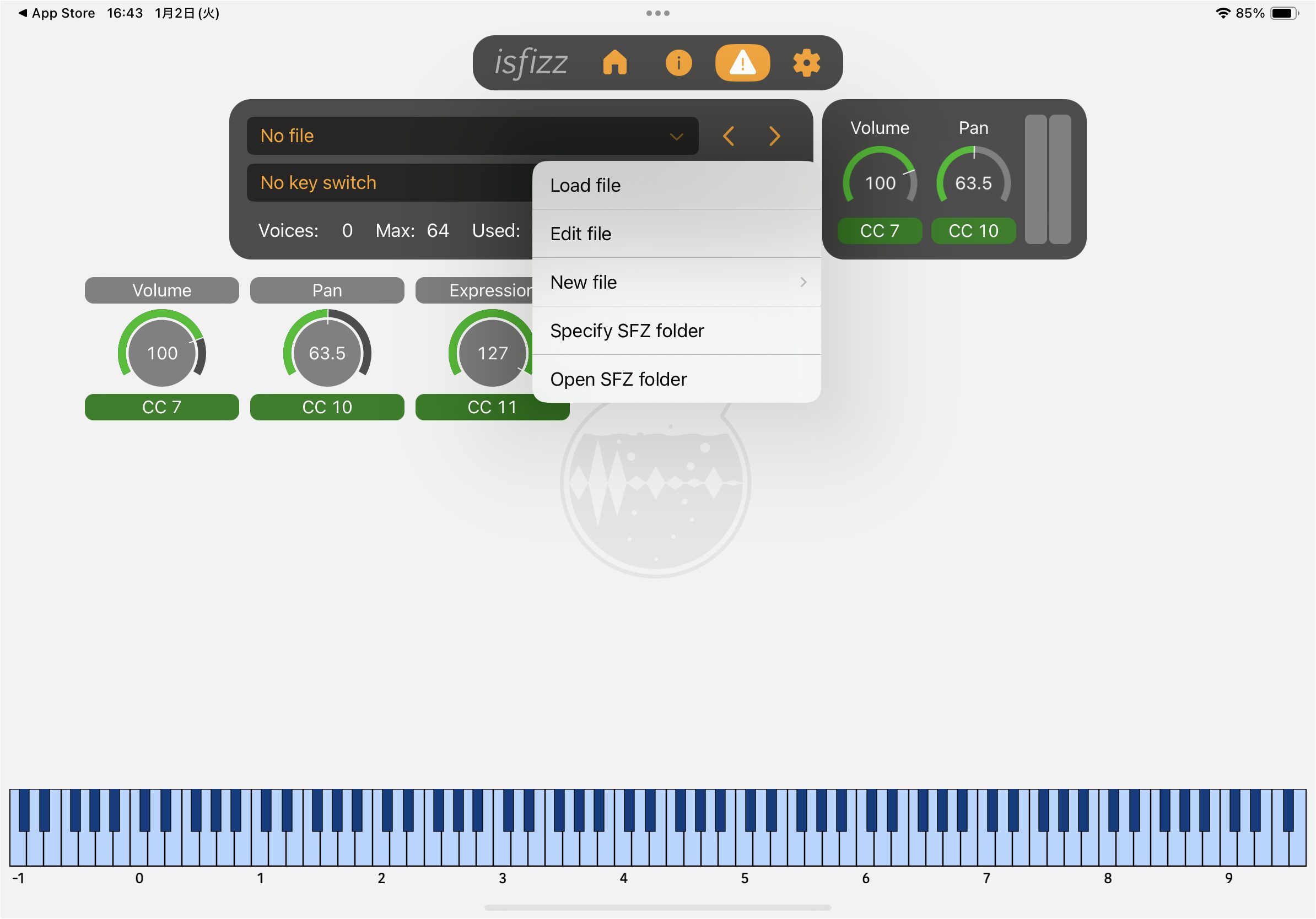Play the first white key of octave 4
This screenshot has height=919, width=1316.
[623, 849]
